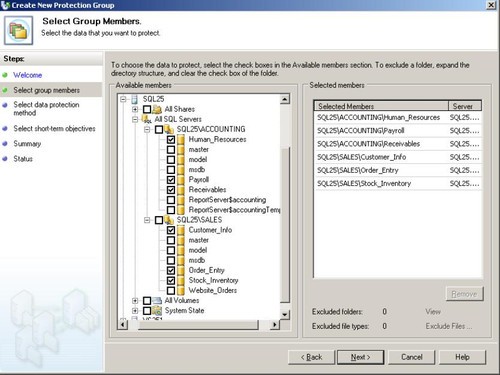Select SQL25\ACCOUNTING\Human_Resources in selected members
The width and height of the screenshot is (500, 375).
click(x=398, y=117)
